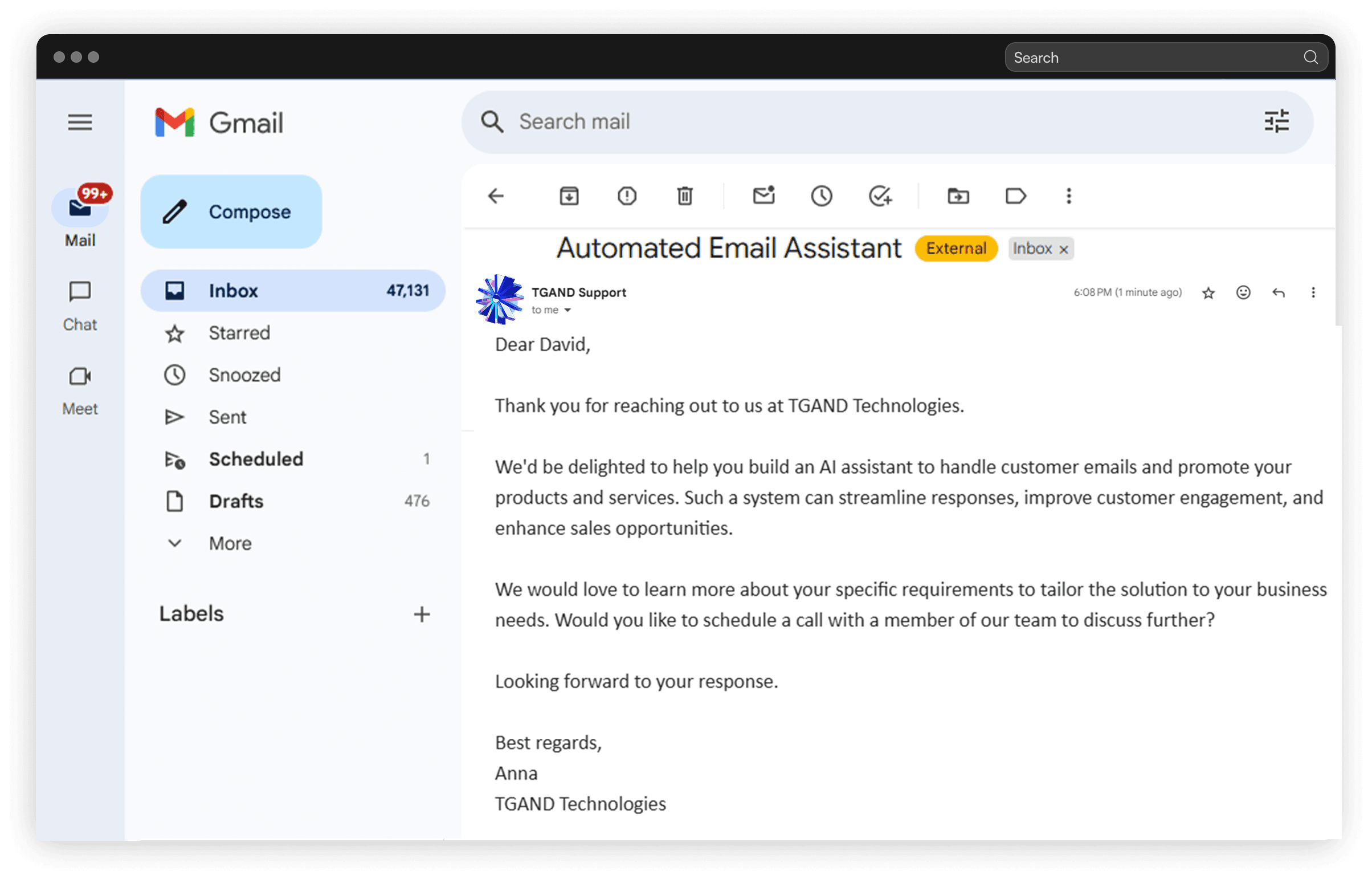Reply to the message with the arrow
This screenshot has height=879, width=1372.
[x=1278, y=293]
